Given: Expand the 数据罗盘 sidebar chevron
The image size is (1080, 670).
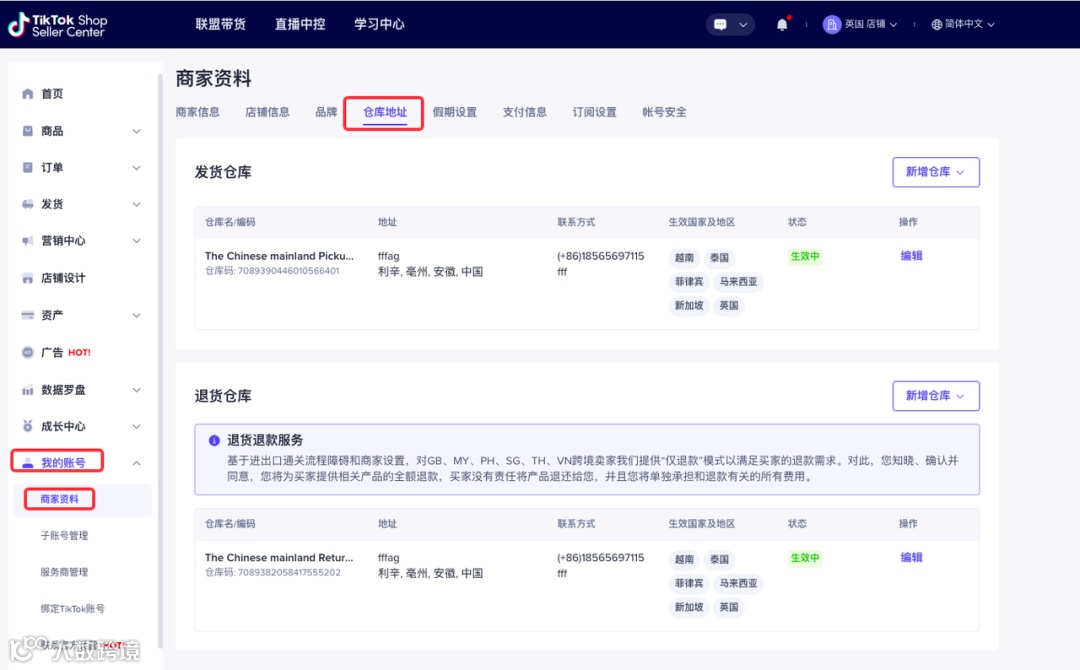Looking at the screenshot, I should (136, 390).
